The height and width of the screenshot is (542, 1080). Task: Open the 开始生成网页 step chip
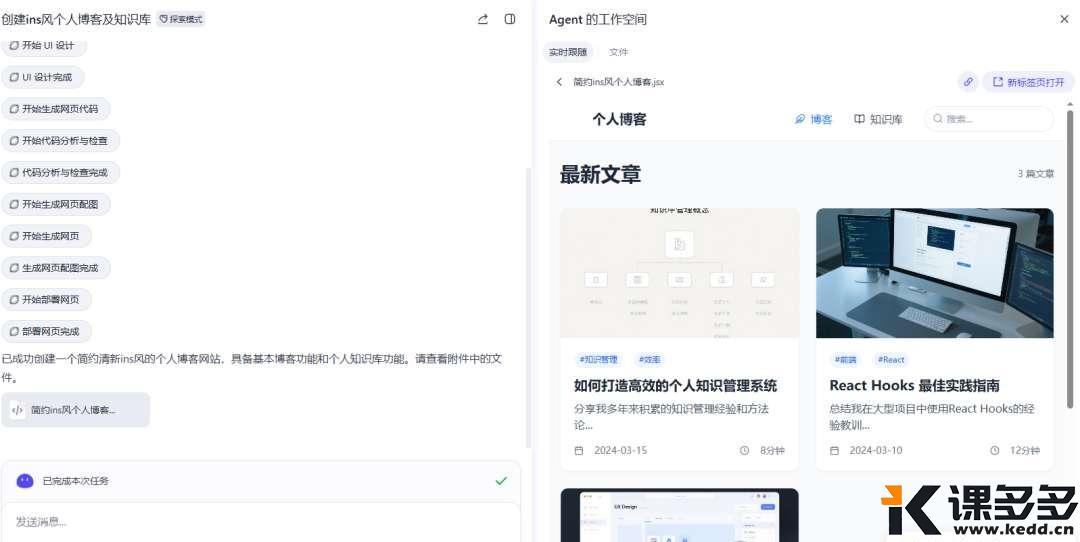(x=46, y=236)
